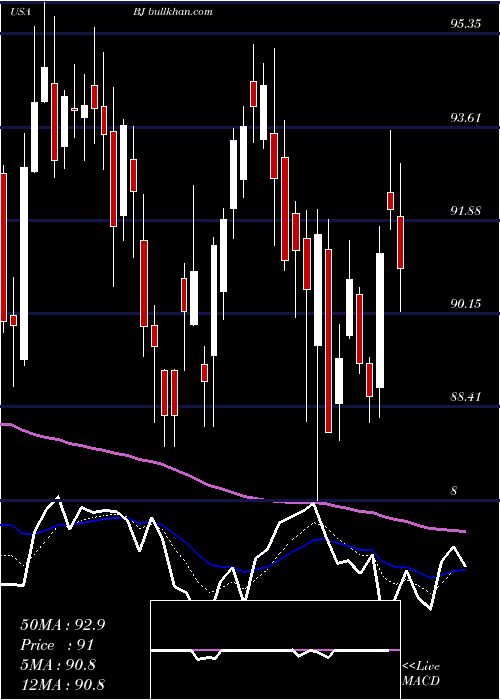Click the MACD inset panel

pyautogui.click(x=275, y=650)
